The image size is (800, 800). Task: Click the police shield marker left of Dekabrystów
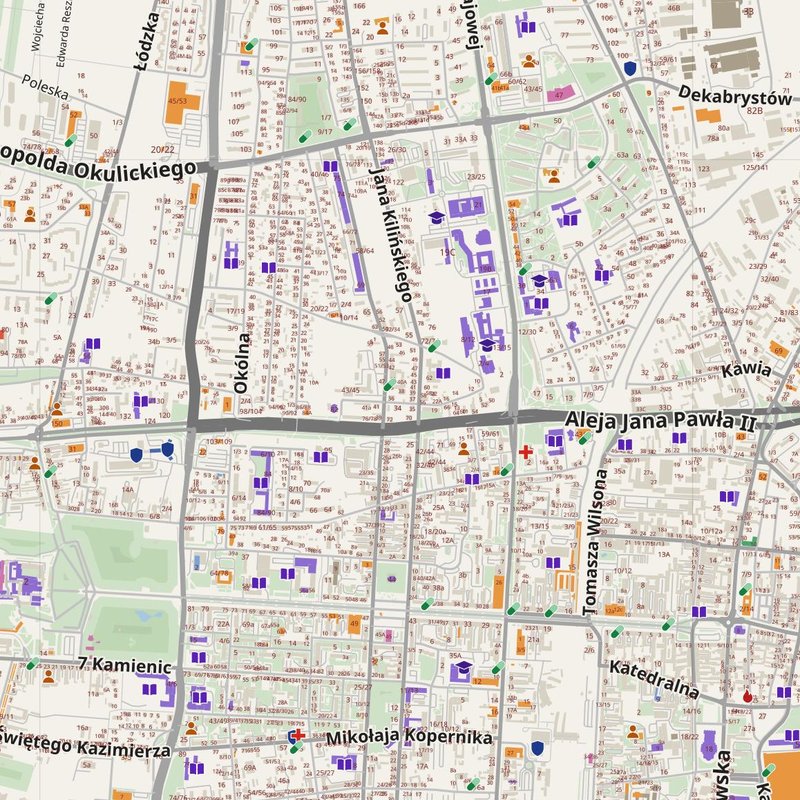tap(631, 68)
